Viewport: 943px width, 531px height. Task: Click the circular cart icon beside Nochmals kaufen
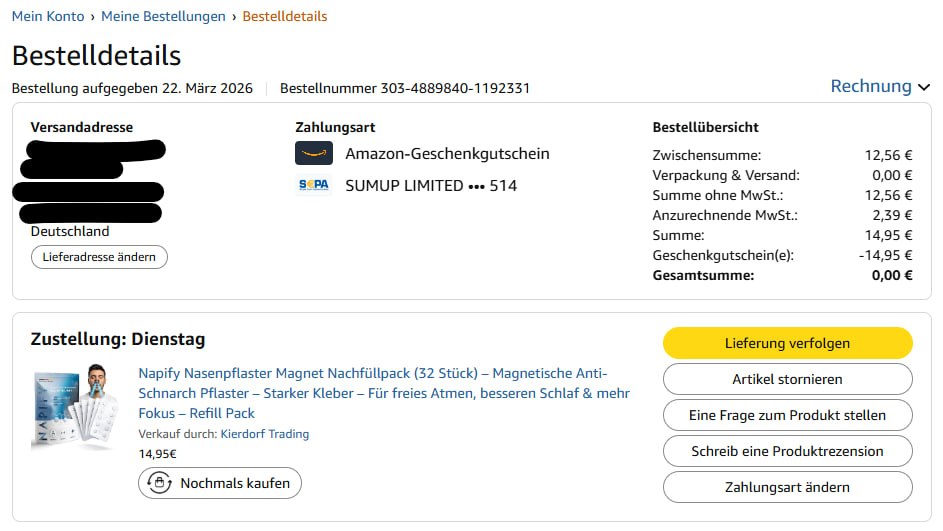tap(159, 483)
